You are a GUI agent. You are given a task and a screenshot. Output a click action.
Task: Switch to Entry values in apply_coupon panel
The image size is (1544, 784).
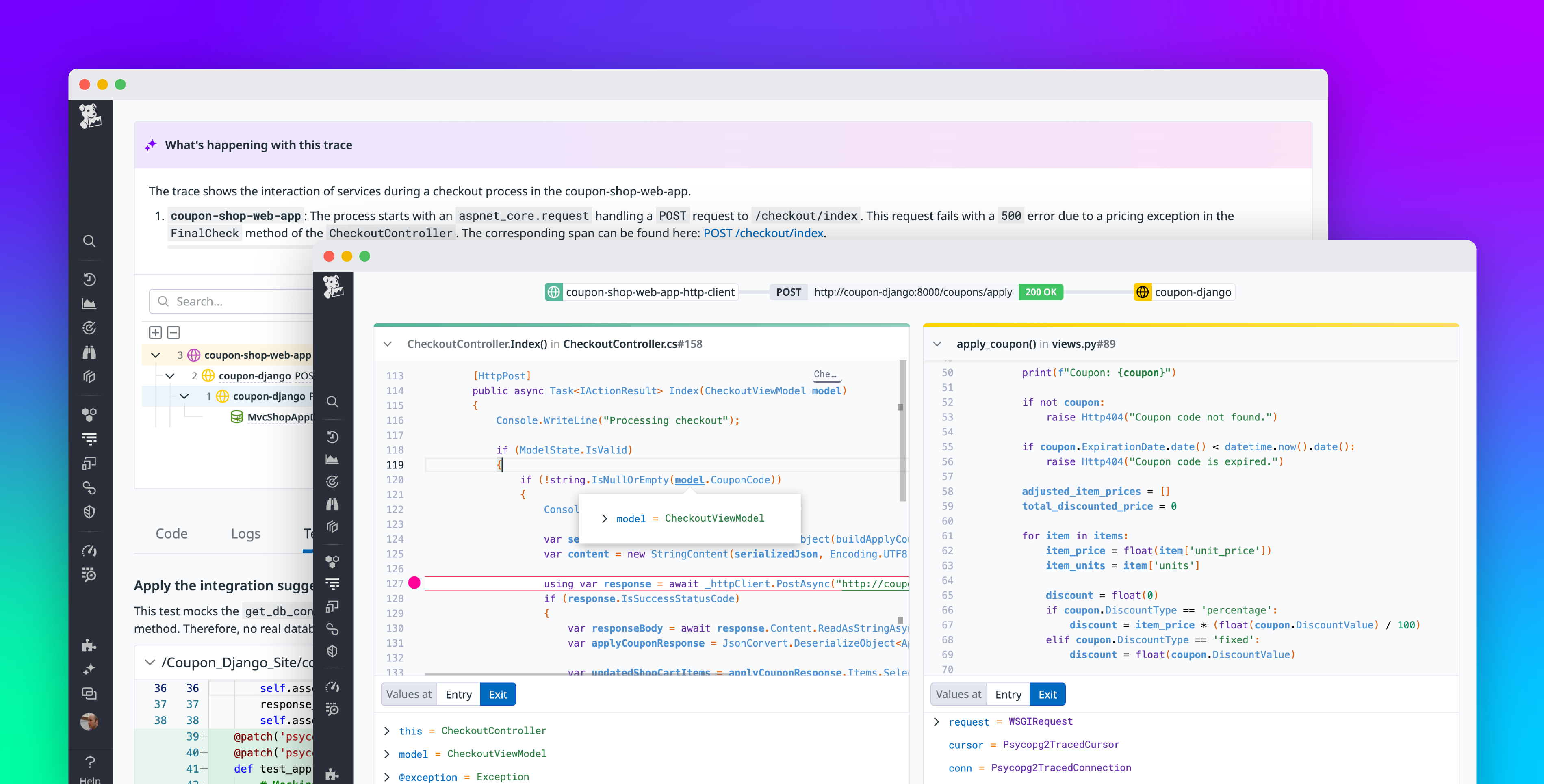pos(1008,694)
